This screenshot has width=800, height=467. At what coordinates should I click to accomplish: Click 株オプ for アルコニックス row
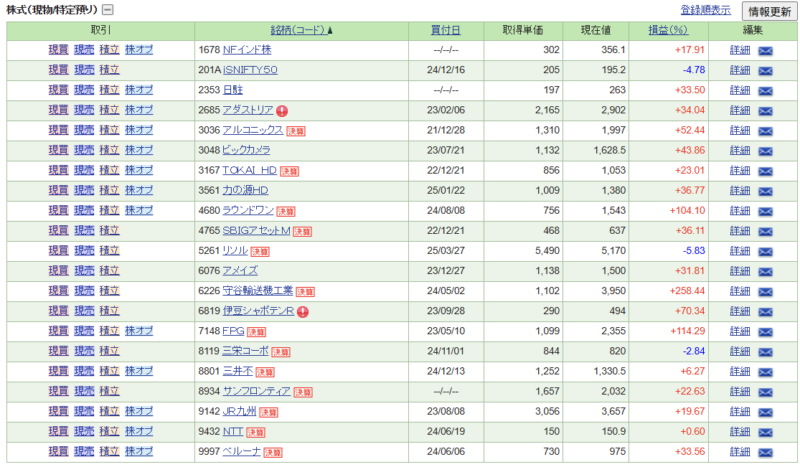point(139,130)
